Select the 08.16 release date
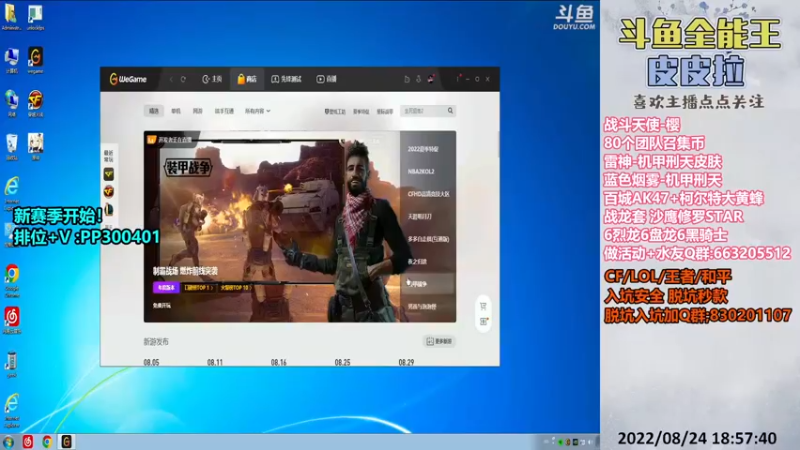This screenshot has width=800, height=450. pos(279,362)
